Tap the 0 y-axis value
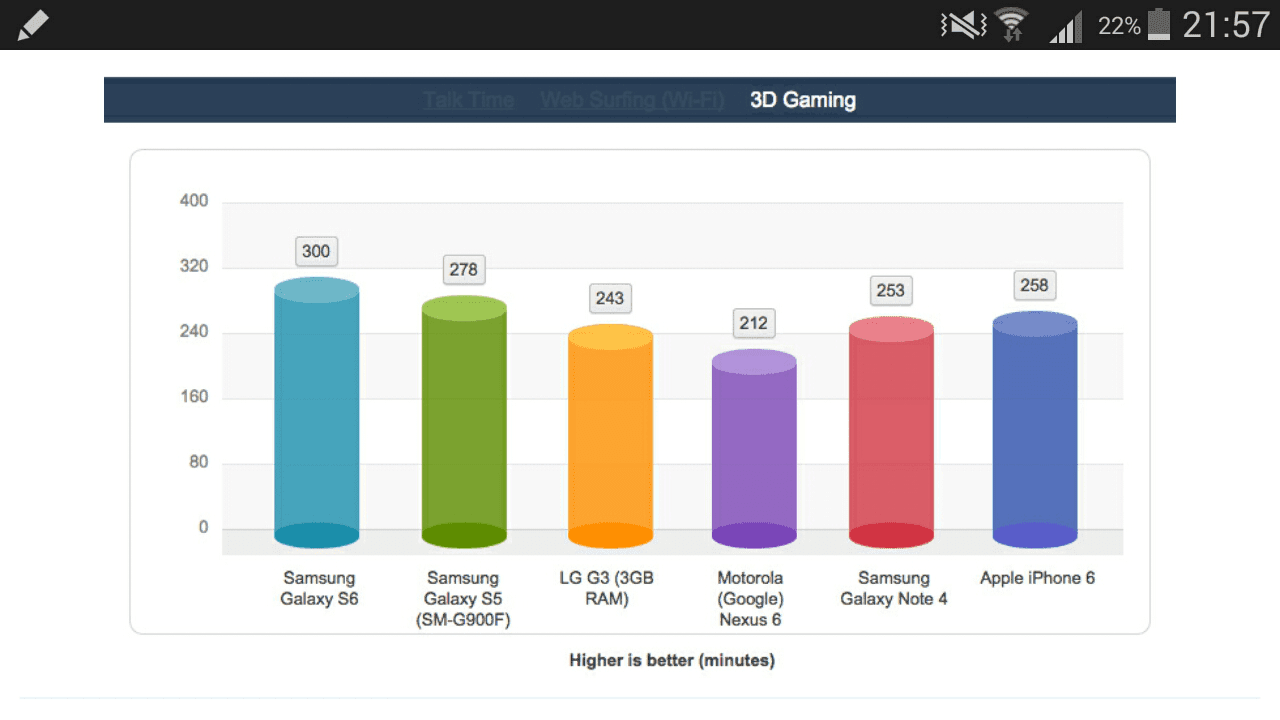1280x720 pixels. (204, 528)
